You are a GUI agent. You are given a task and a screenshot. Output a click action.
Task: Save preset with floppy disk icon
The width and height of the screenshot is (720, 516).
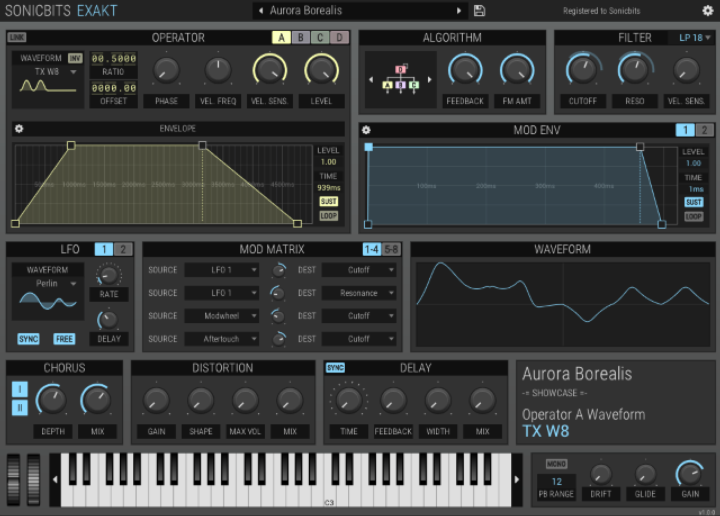[479, 11]
